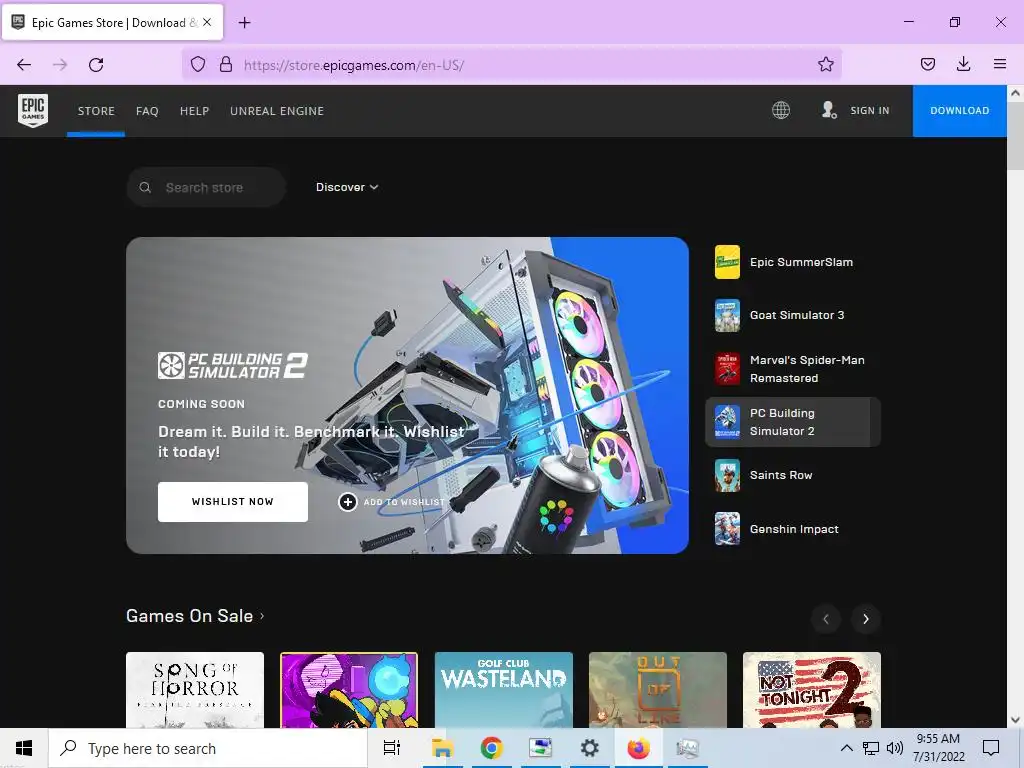Click the browser forward arrow
This screenshot has width=1024, height=768.
point(60,65)
